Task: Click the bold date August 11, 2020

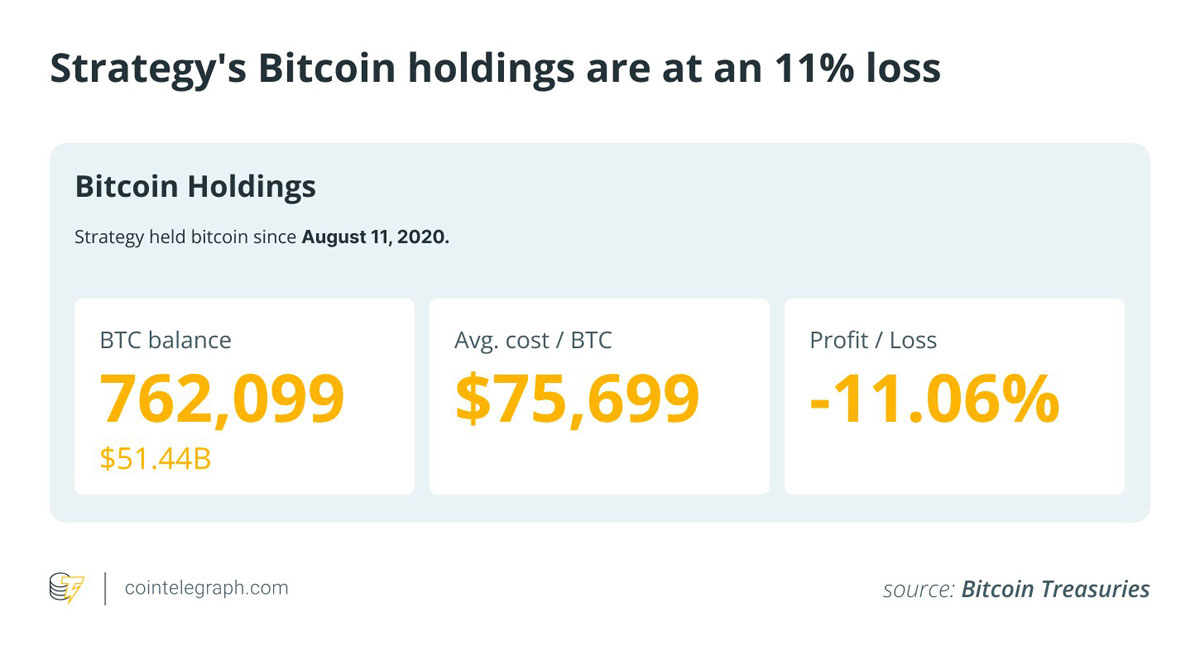Action: click(x=375, y=238)
